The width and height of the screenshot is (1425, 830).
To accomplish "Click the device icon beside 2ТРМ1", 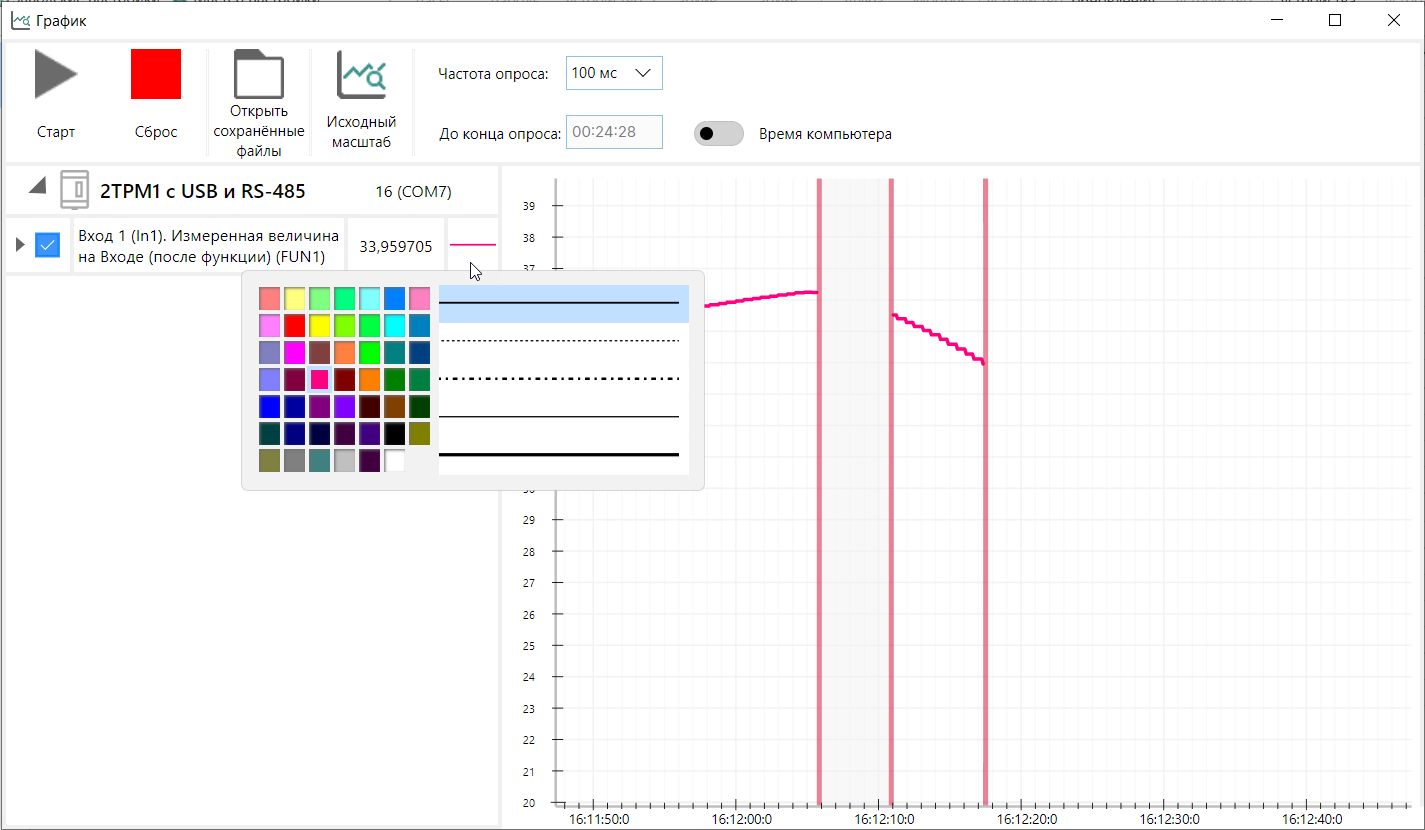I will click(75, 189).
